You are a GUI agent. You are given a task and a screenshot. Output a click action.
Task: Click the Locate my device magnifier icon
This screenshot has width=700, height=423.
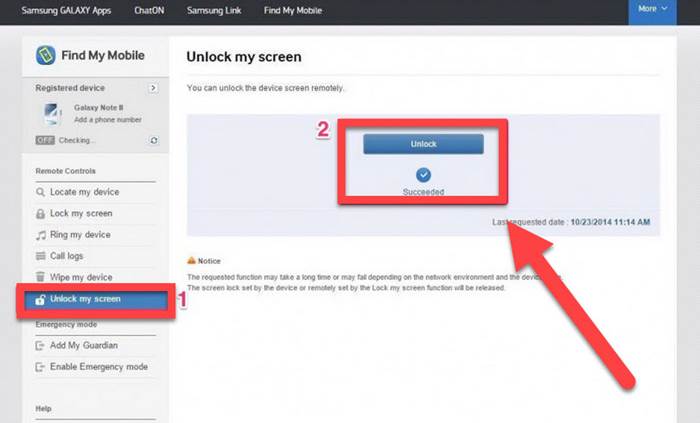(40, 192)
